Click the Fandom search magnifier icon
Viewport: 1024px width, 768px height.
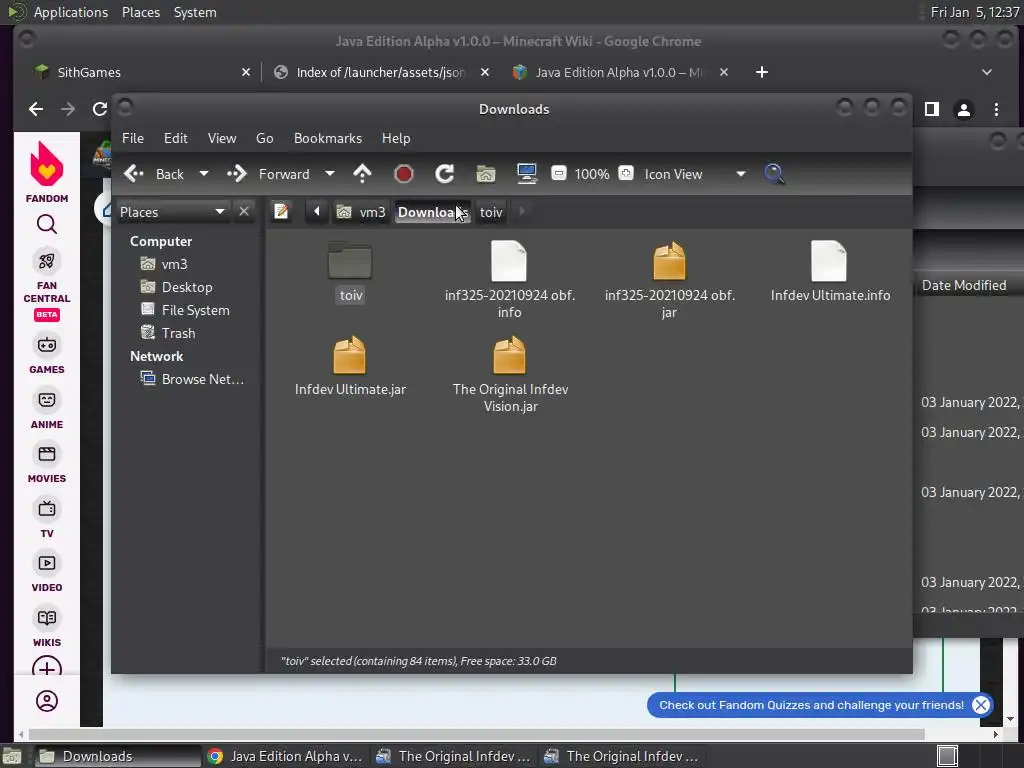click(46, 225)
